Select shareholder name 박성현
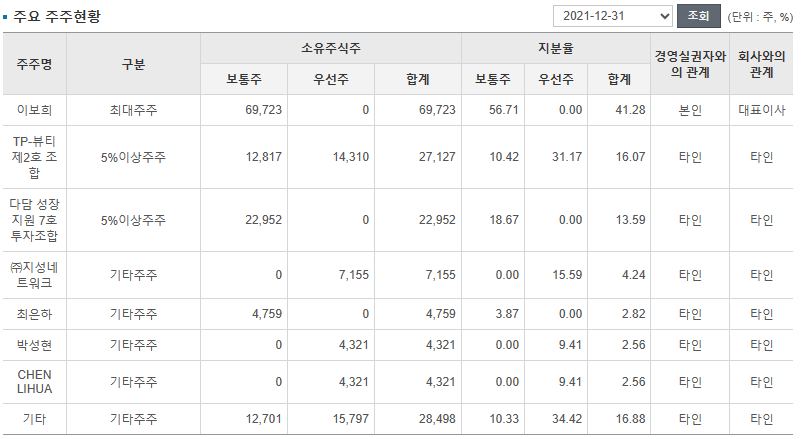Screen dimensions: 801x439 click(34, 345)
